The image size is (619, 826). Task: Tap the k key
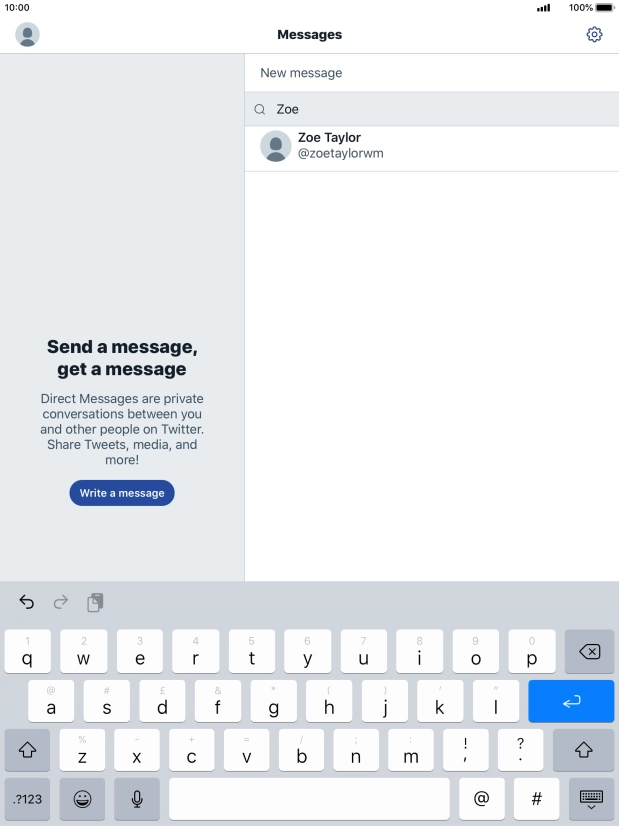click(440, 701)
